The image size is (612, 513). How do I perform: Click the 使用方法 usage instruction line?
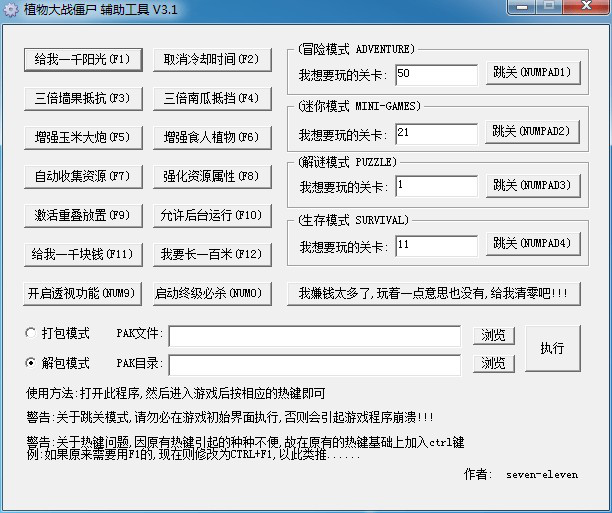click(176, 394)
